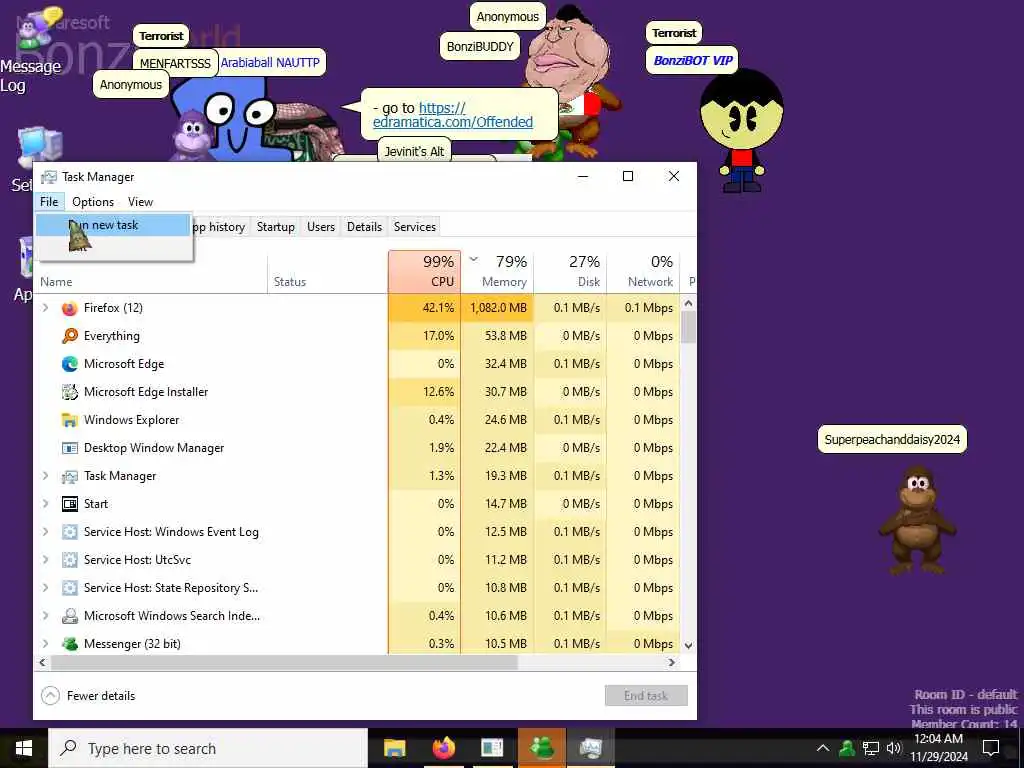Image resolution: width=1024 pixels, height=768 pixels.
Task: Click the Superpeachanddaisy2024 gorilla character
Action: tap(917, 520)
